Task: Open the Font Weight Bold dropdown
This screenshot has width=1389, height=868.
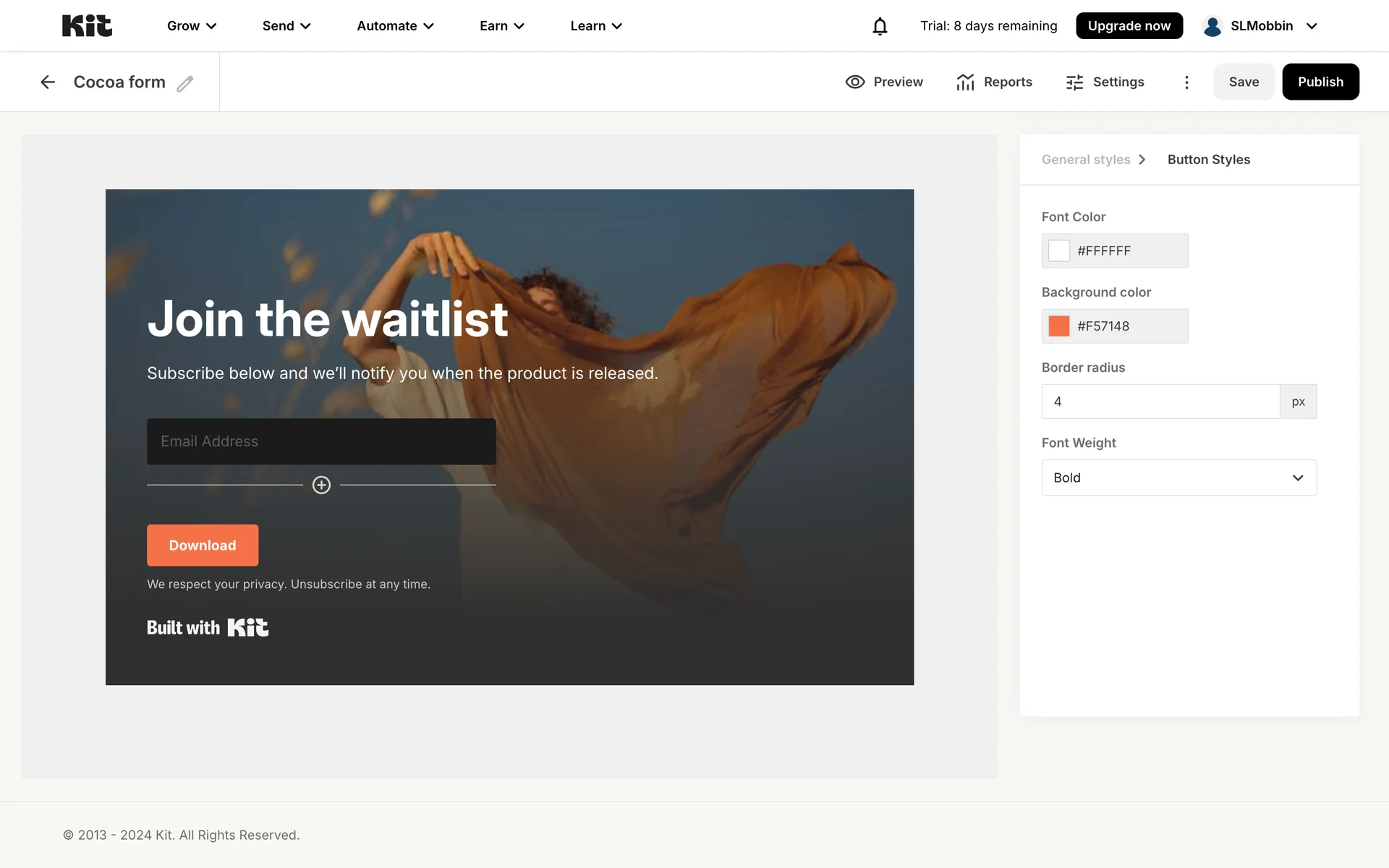Action: (1179, 477)
